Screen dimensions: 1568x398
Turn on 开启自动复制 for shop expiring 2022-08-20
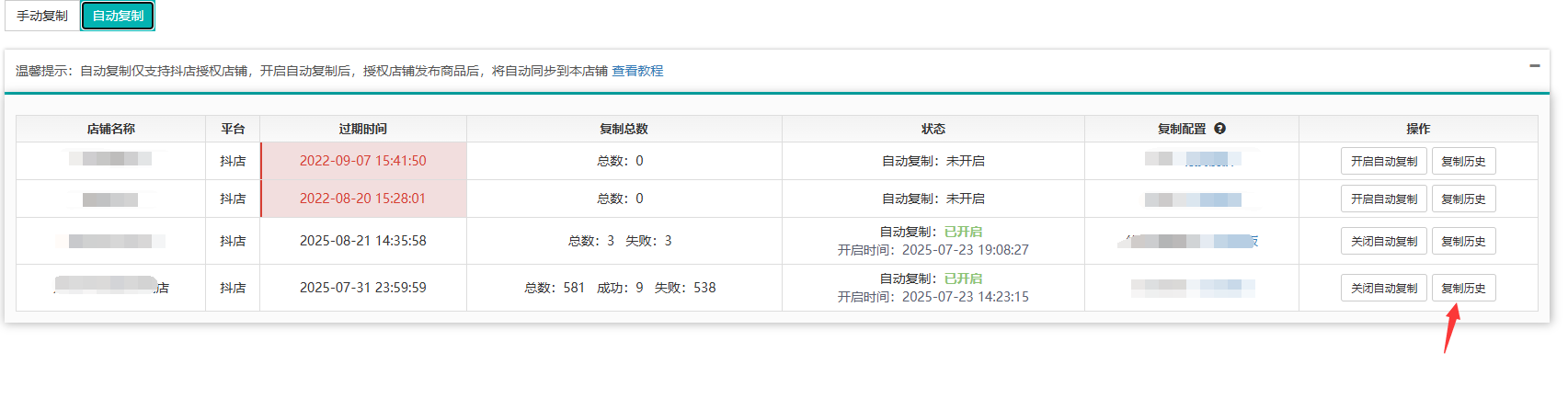point(1383,199)
